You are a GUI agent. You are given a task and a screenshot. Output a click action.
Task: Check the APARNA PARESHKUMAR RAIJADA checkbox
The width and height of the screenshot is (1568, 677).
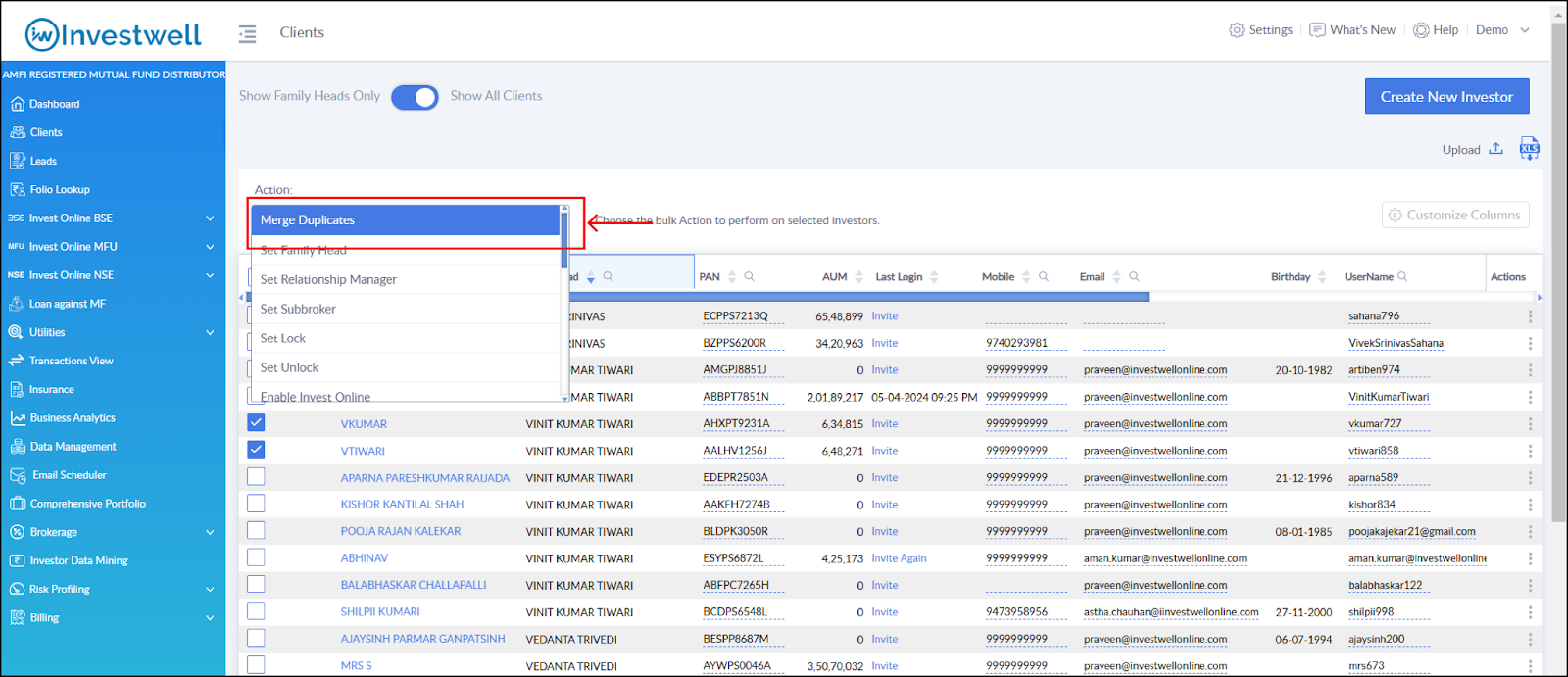[256, 477]
